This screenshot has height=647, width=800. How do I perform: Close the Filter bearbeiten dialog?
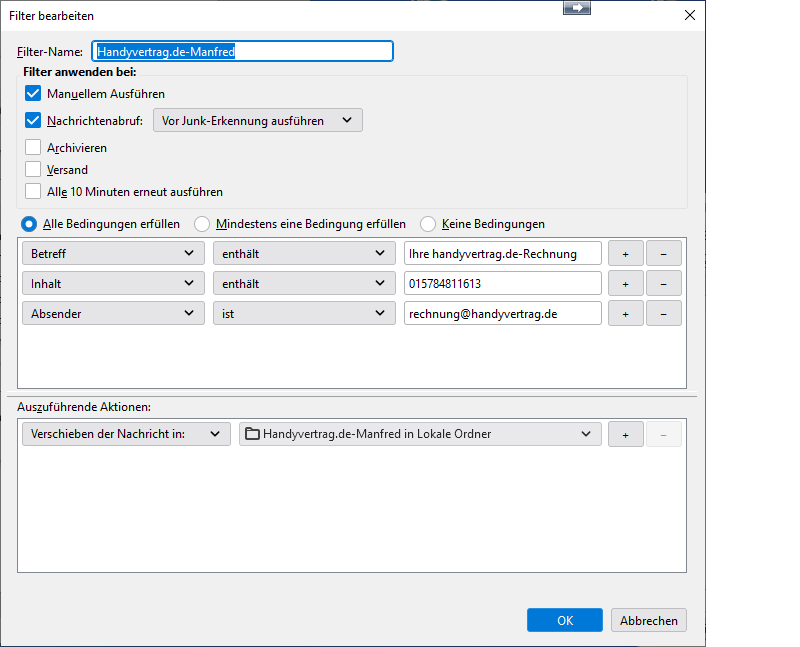tap(690, 15)
